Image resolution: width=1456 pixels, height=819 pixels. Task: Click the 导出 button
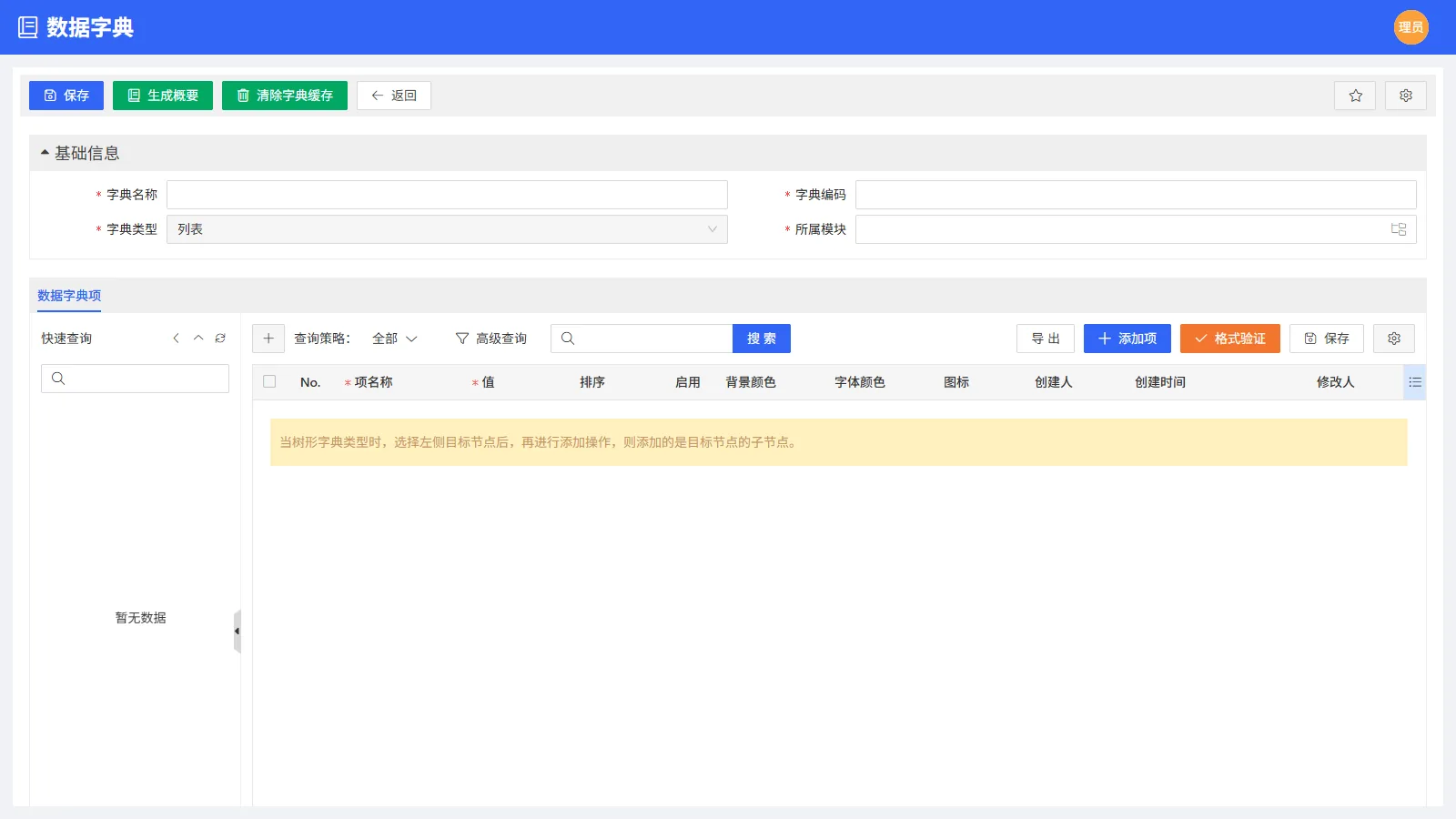coord(1046,339)
